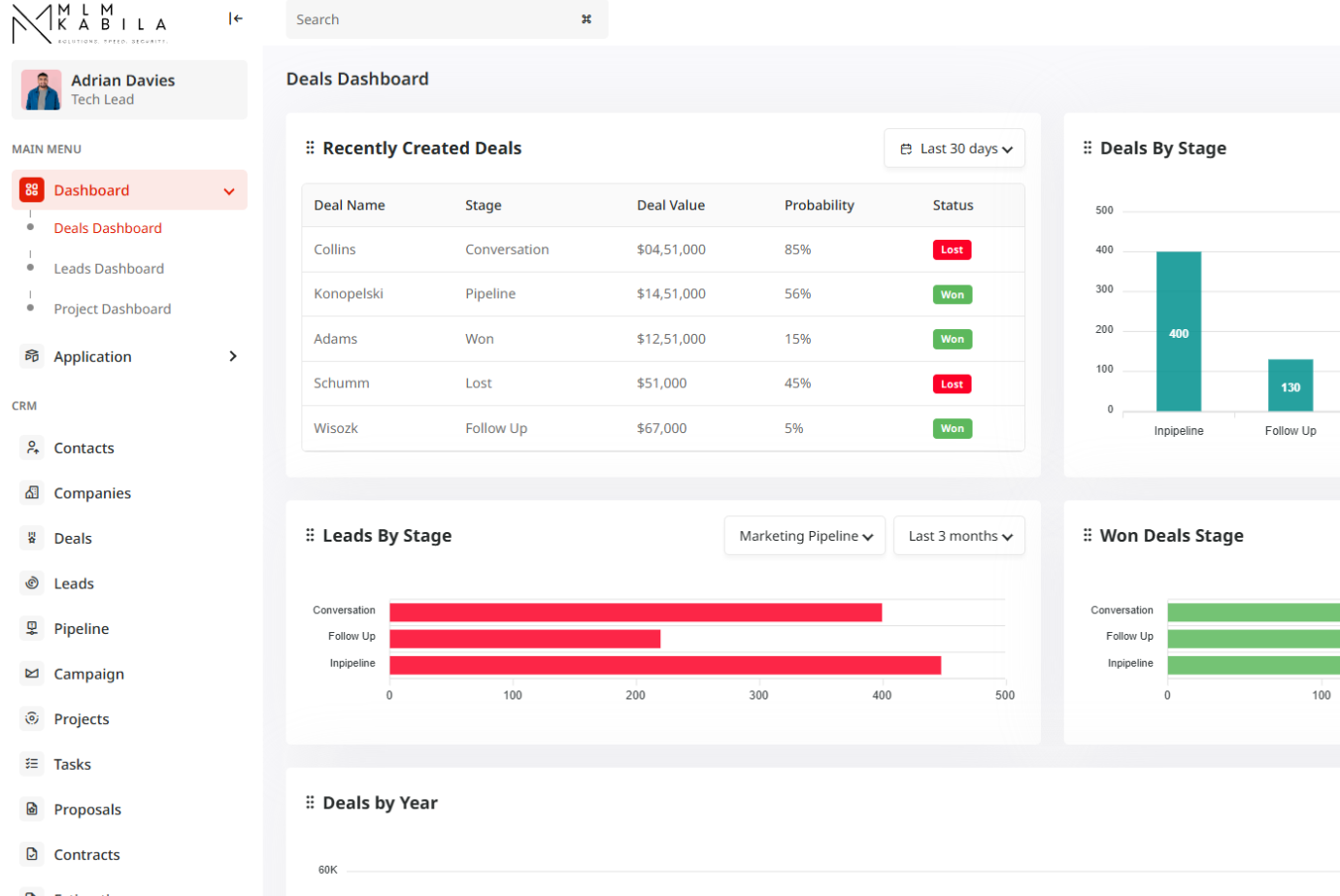Open the Deals Dashboard menu item
Viewport: 1340px width, 896px height.
click(x=108, y=228)
